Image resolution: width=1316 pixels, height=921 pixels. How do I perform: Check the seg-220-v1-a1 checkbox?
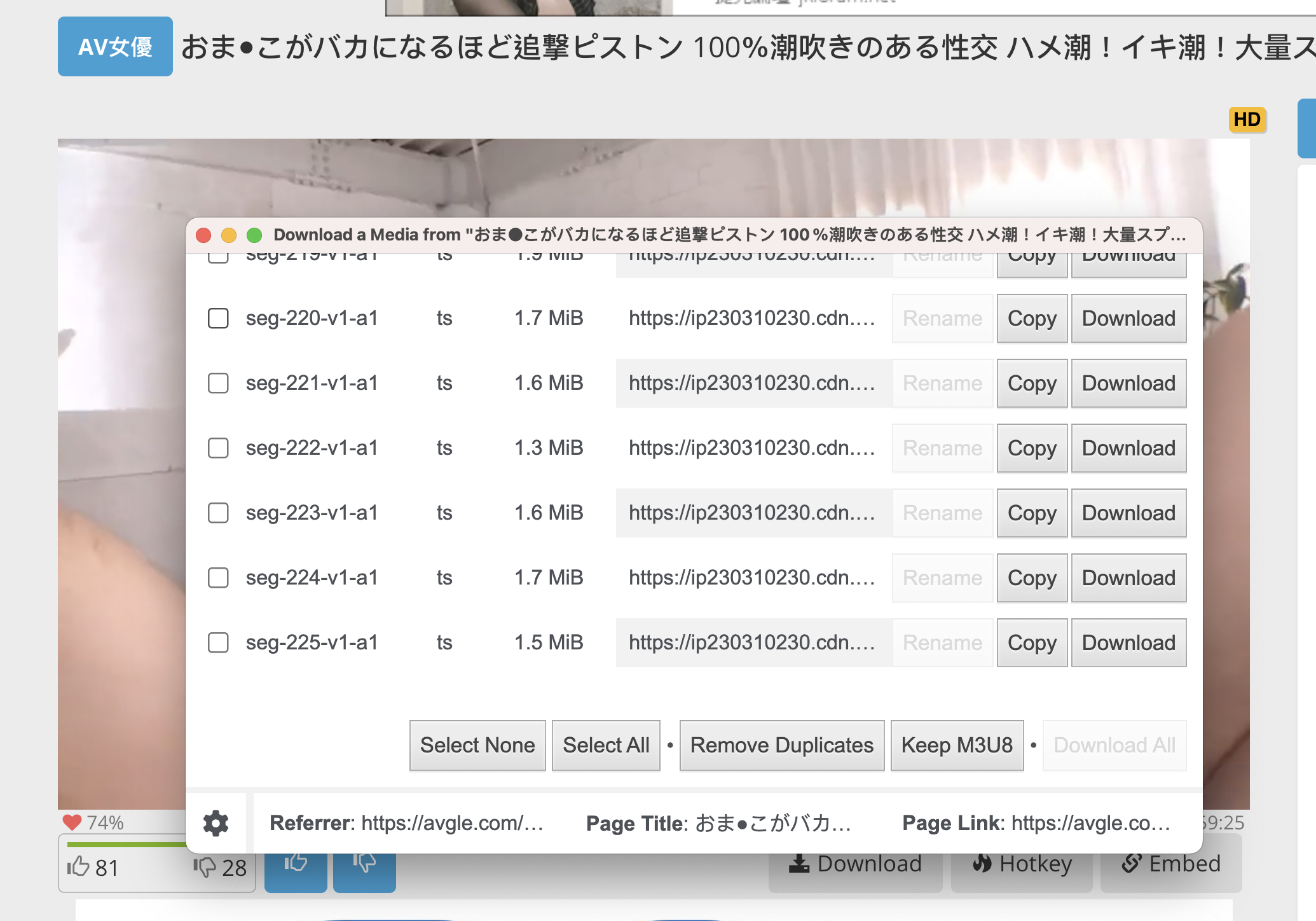tap(218, 318)
